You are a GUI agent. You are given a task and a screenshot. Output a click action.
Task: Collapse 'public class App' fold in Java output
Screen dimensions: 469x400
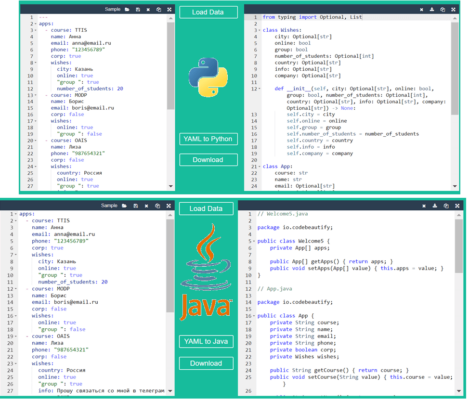[x=254, y=316]
